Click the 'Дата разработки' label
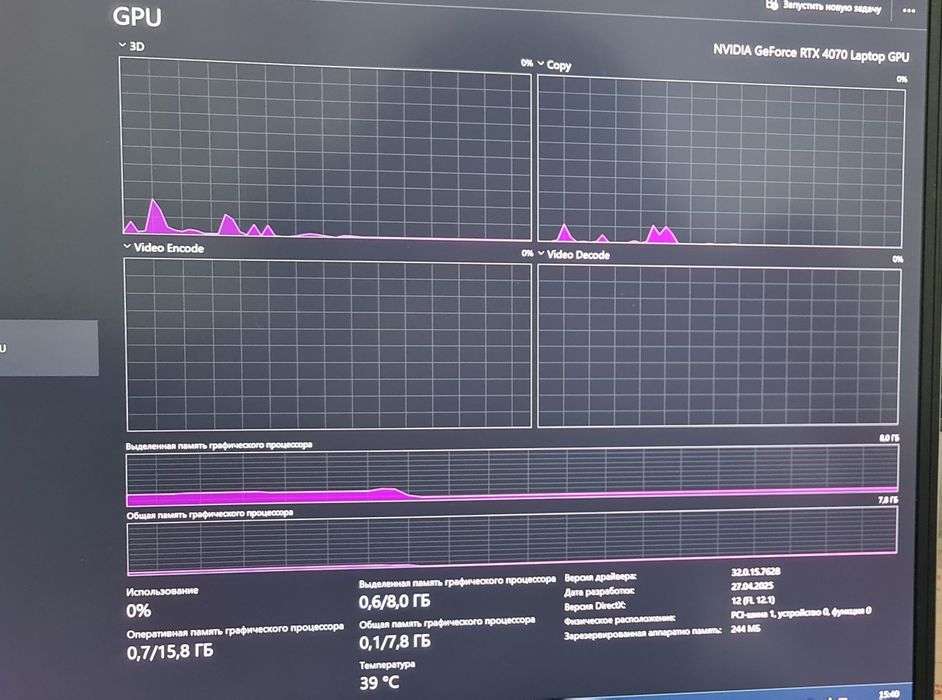 [x=599, y=592]
